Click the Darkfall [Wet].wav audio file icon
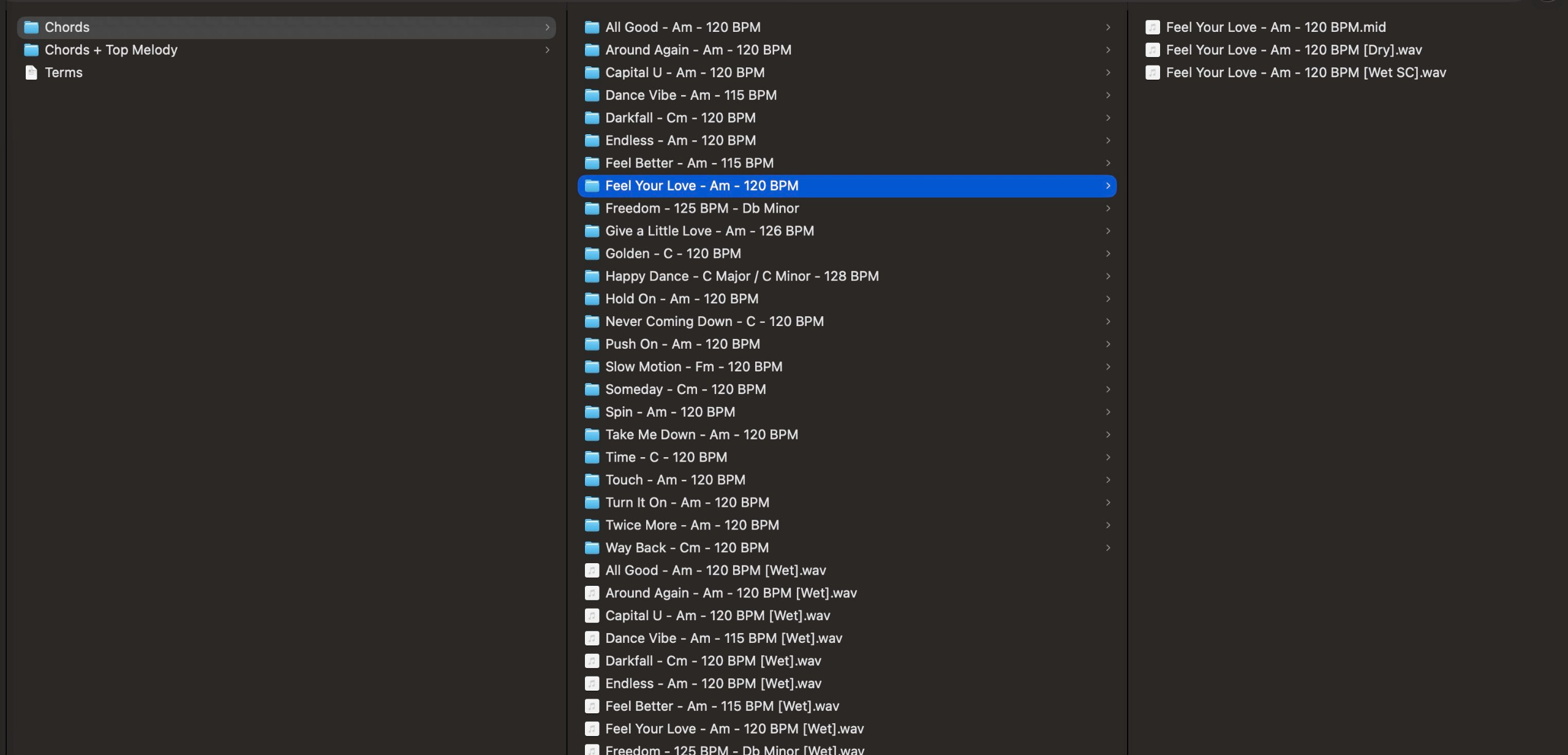Image resolution: width=1568 pixels, height=755 pixels. pyautogui.click(x=592, y=661)
